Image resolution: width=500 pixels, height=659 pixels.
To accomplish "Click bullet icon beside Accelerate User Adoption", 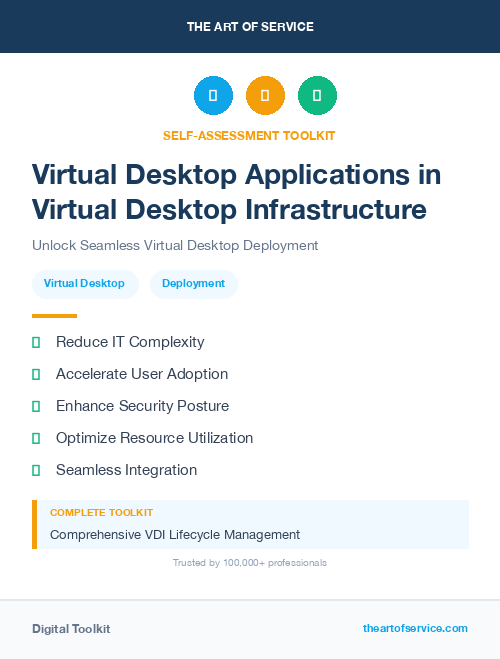I will tap(36, 374).
